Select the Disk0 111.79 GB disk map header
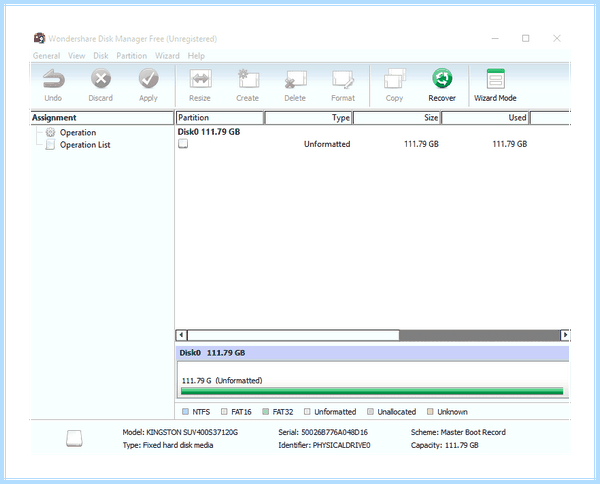 (372, 353)
